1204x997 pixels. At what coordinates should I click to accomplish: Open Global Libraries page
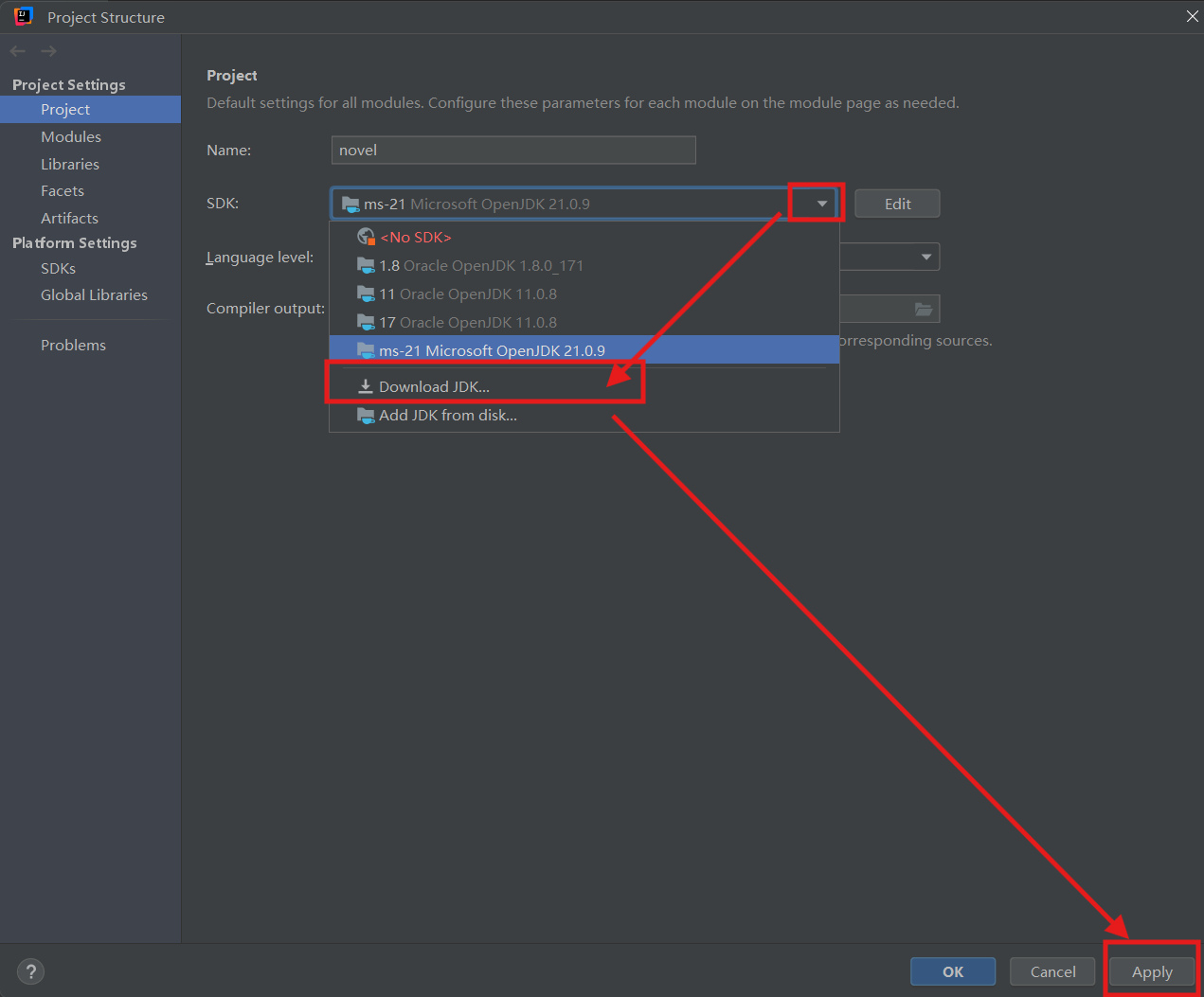(x=90, y=294)
